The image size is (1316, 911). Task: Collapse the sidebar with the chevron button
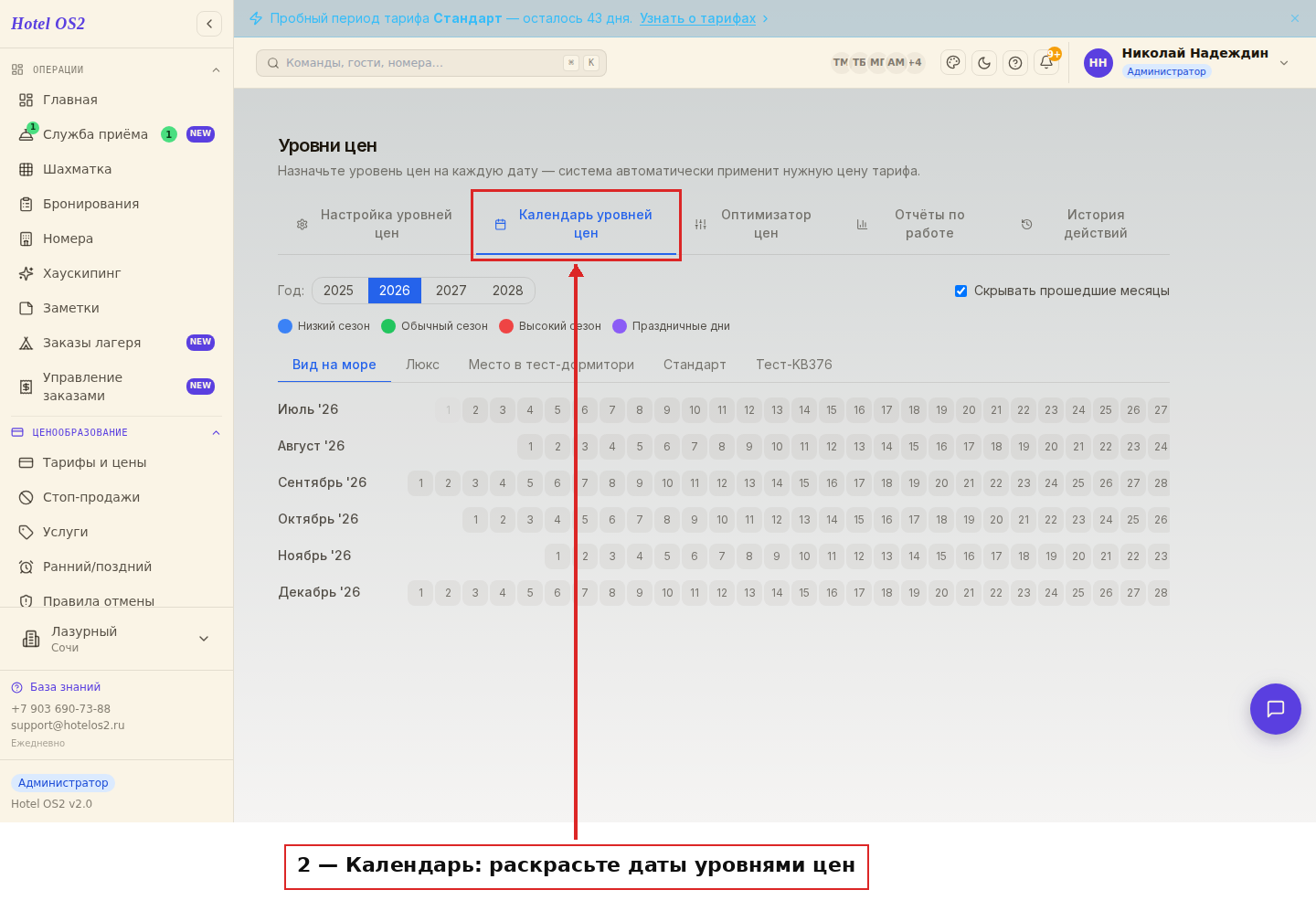click(x=209, y=24)
